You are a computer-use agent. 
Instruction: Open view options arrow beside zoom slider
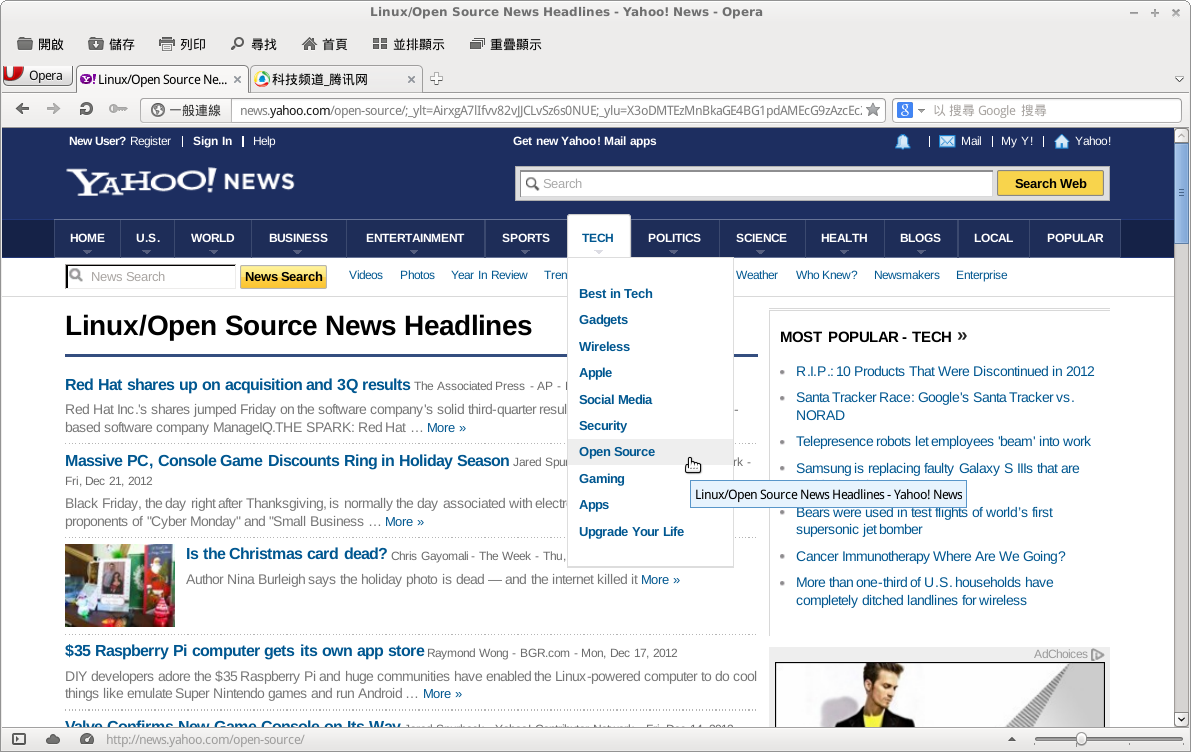click(1012, 739)
